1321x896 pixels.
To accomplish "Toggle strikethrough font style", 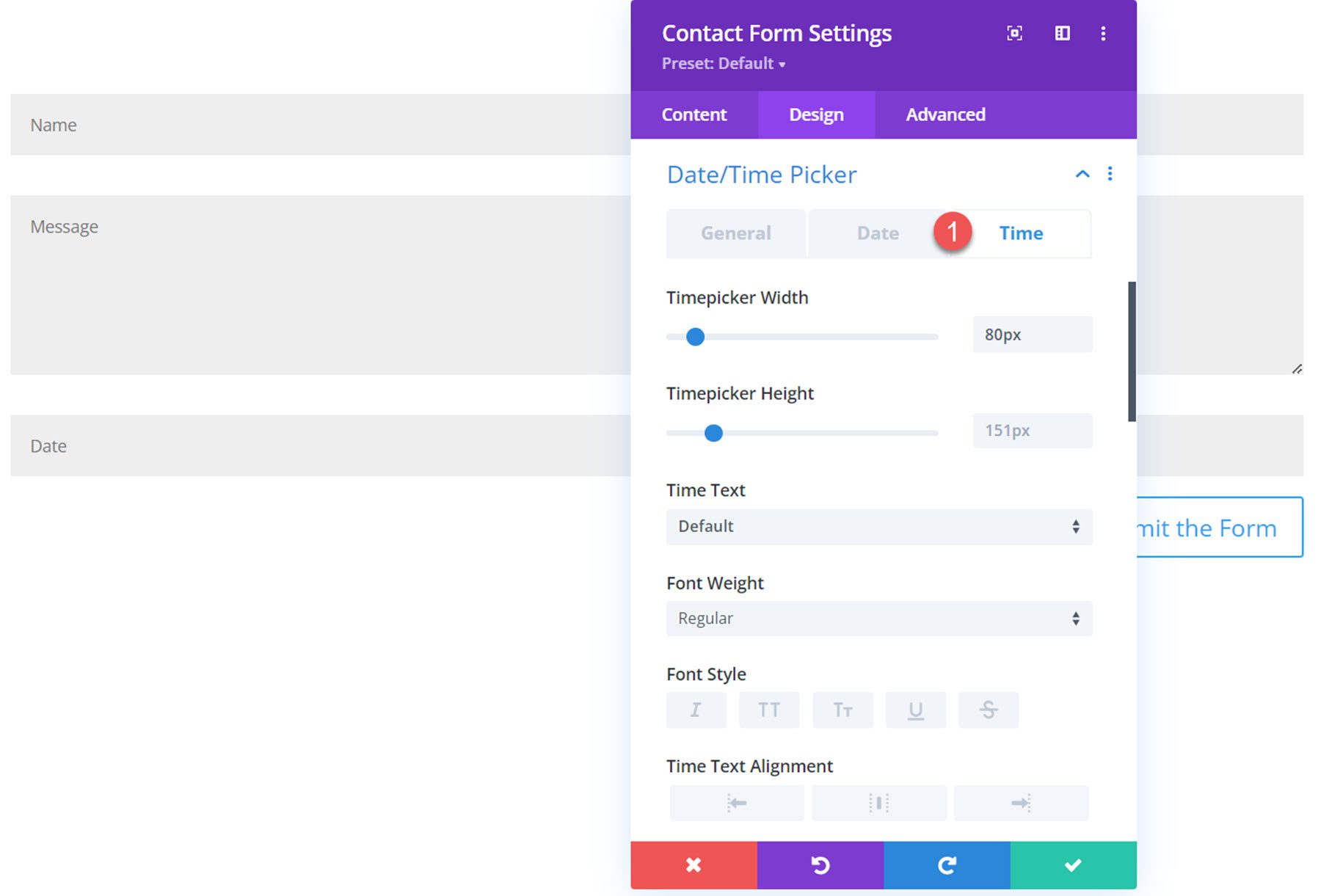I will [989, 710].
